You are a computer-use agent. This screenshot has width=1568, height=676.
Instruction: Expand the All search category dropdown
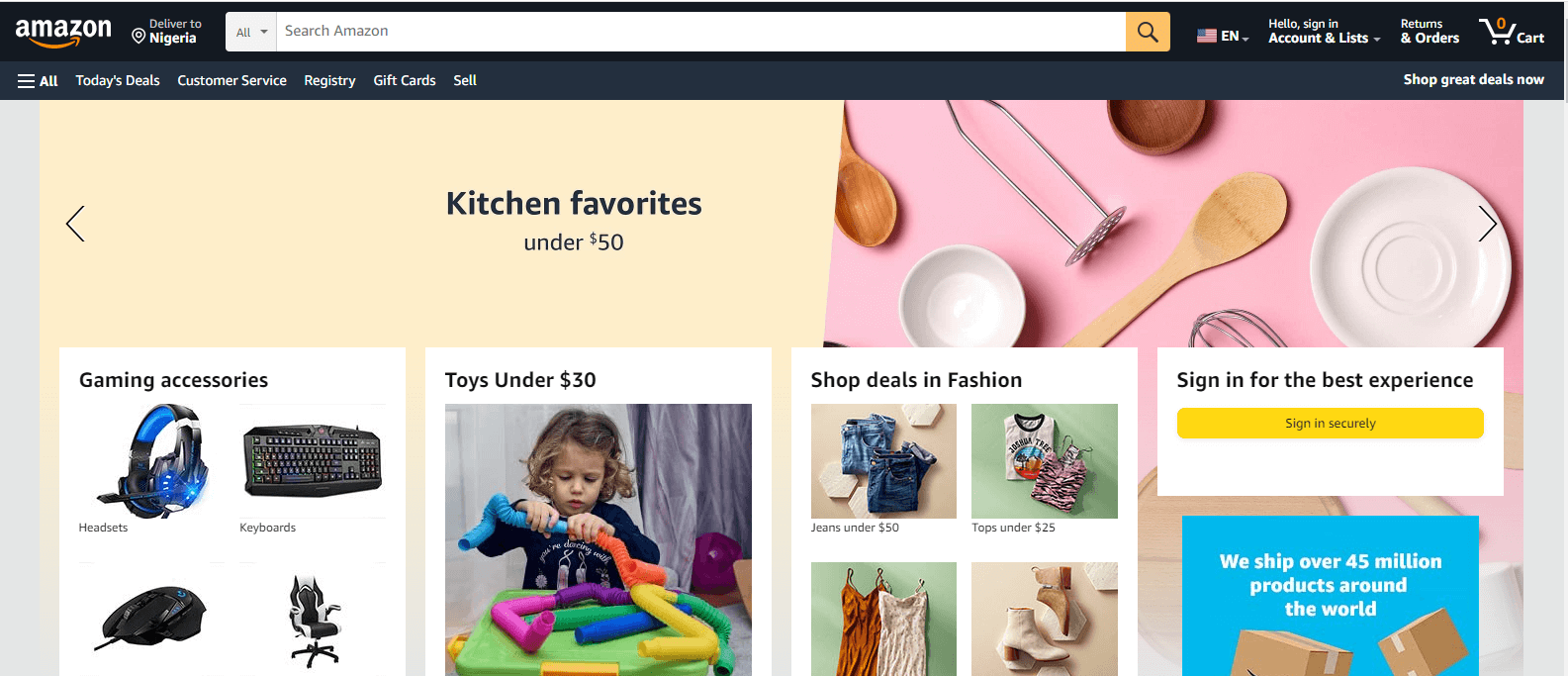click(x=251, y=32)
